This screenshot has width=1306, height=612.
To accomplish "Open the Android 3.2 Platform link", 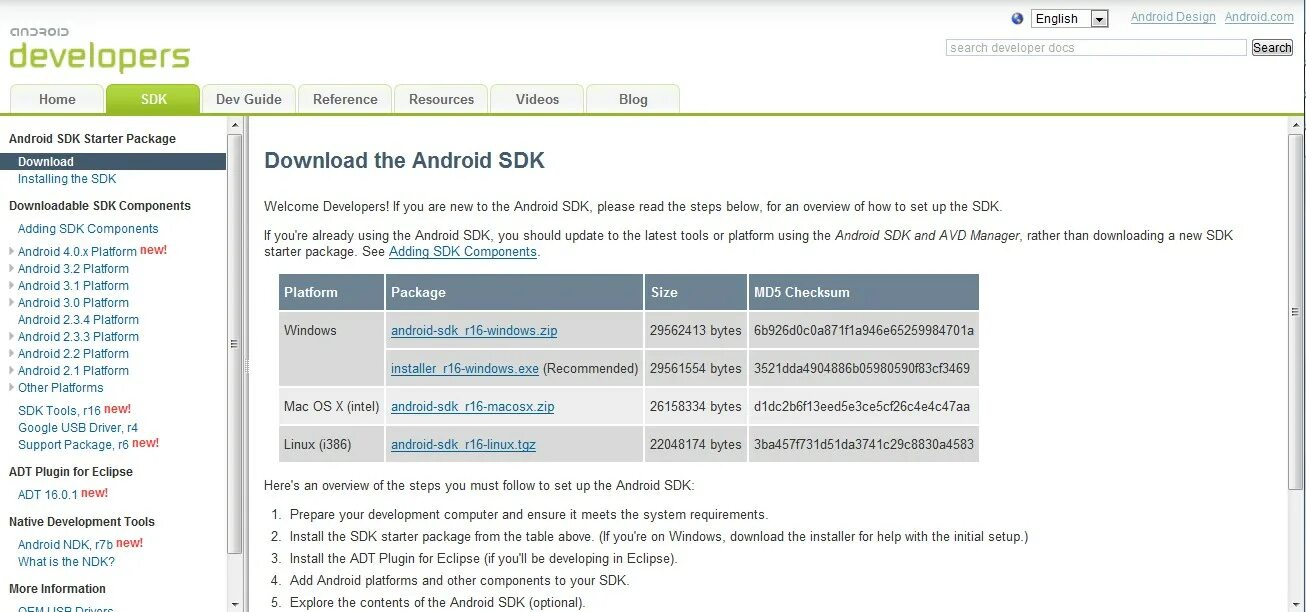I will [x=73, y=269].
